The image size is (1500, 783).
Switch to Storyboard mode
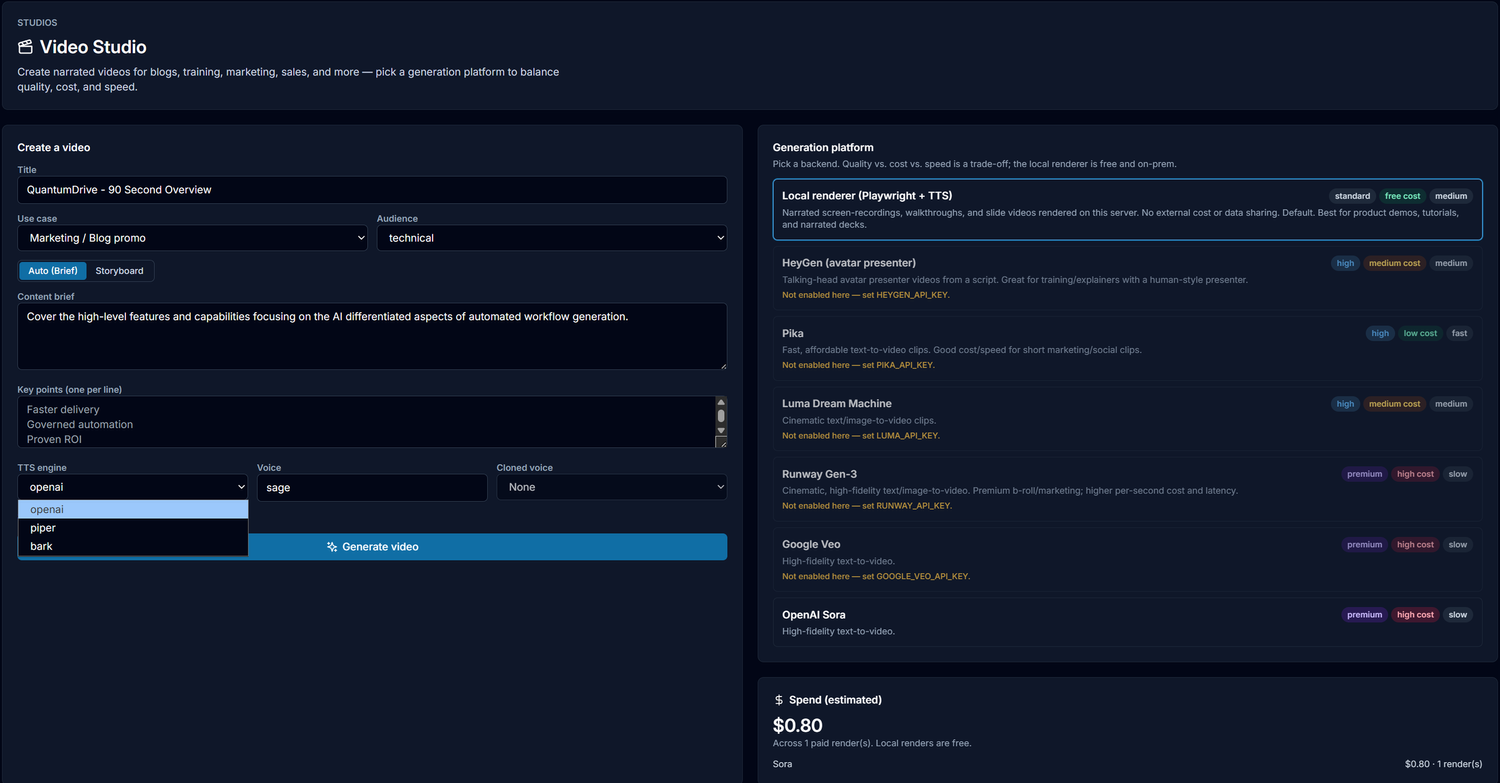[119, 271]
